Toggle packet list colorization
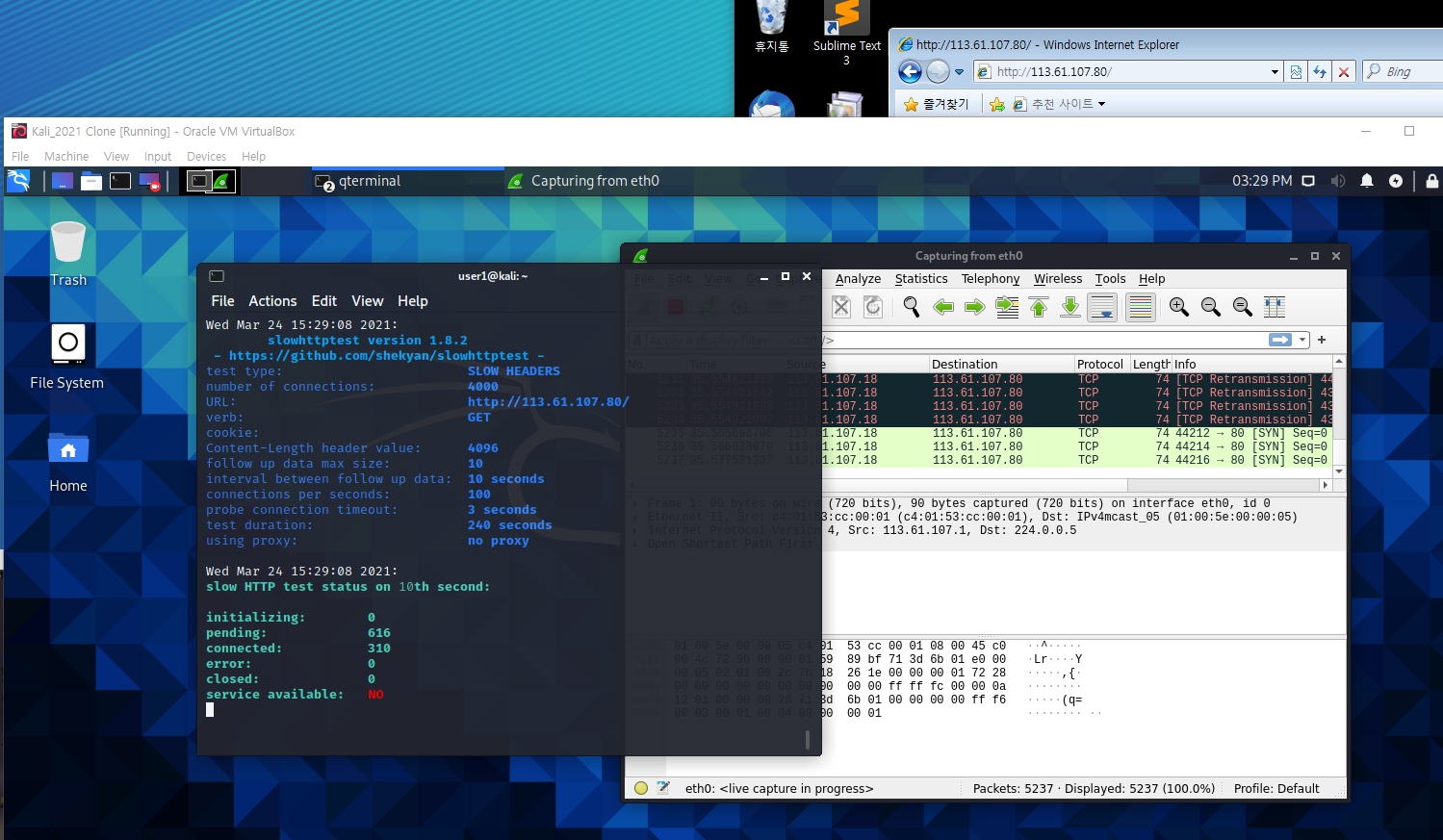The width and height of the screenshot is (1443, 840). pos(1140,307)
